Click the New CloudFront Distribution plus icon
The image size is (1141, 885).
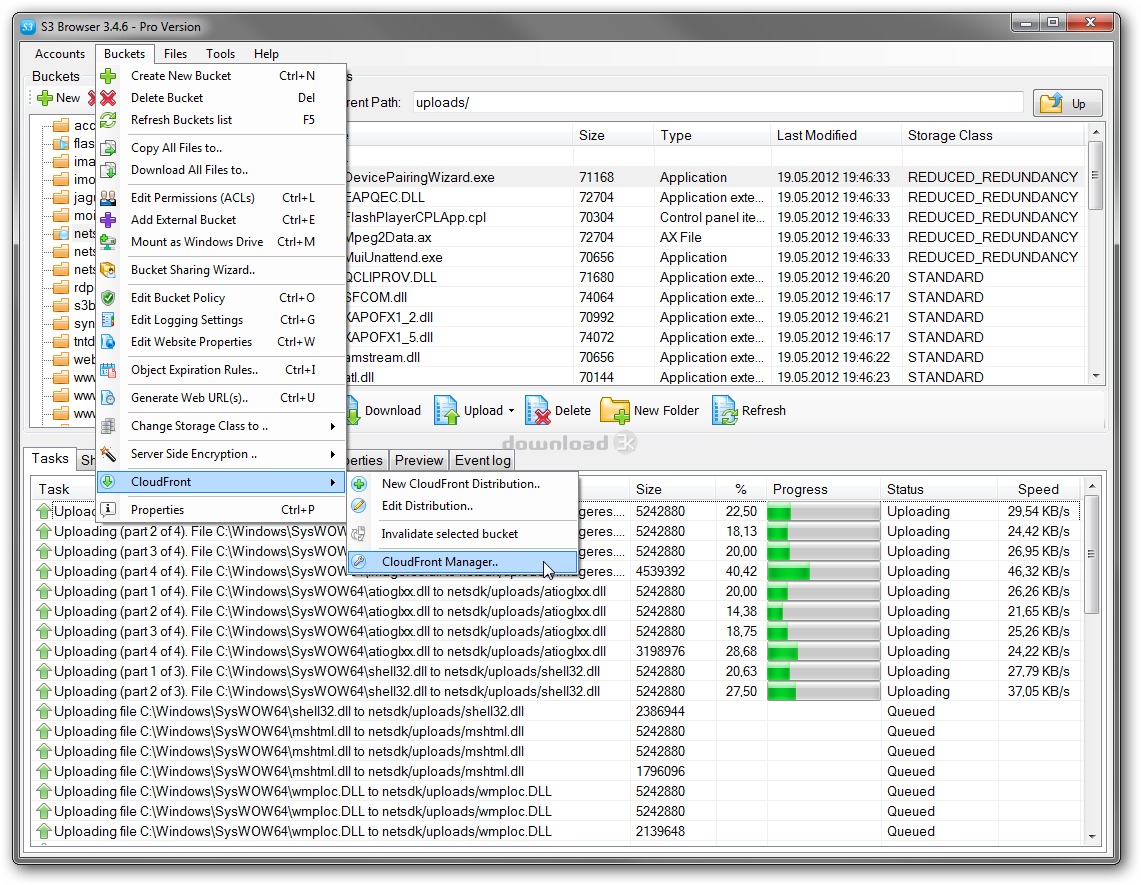click(359, 483)
